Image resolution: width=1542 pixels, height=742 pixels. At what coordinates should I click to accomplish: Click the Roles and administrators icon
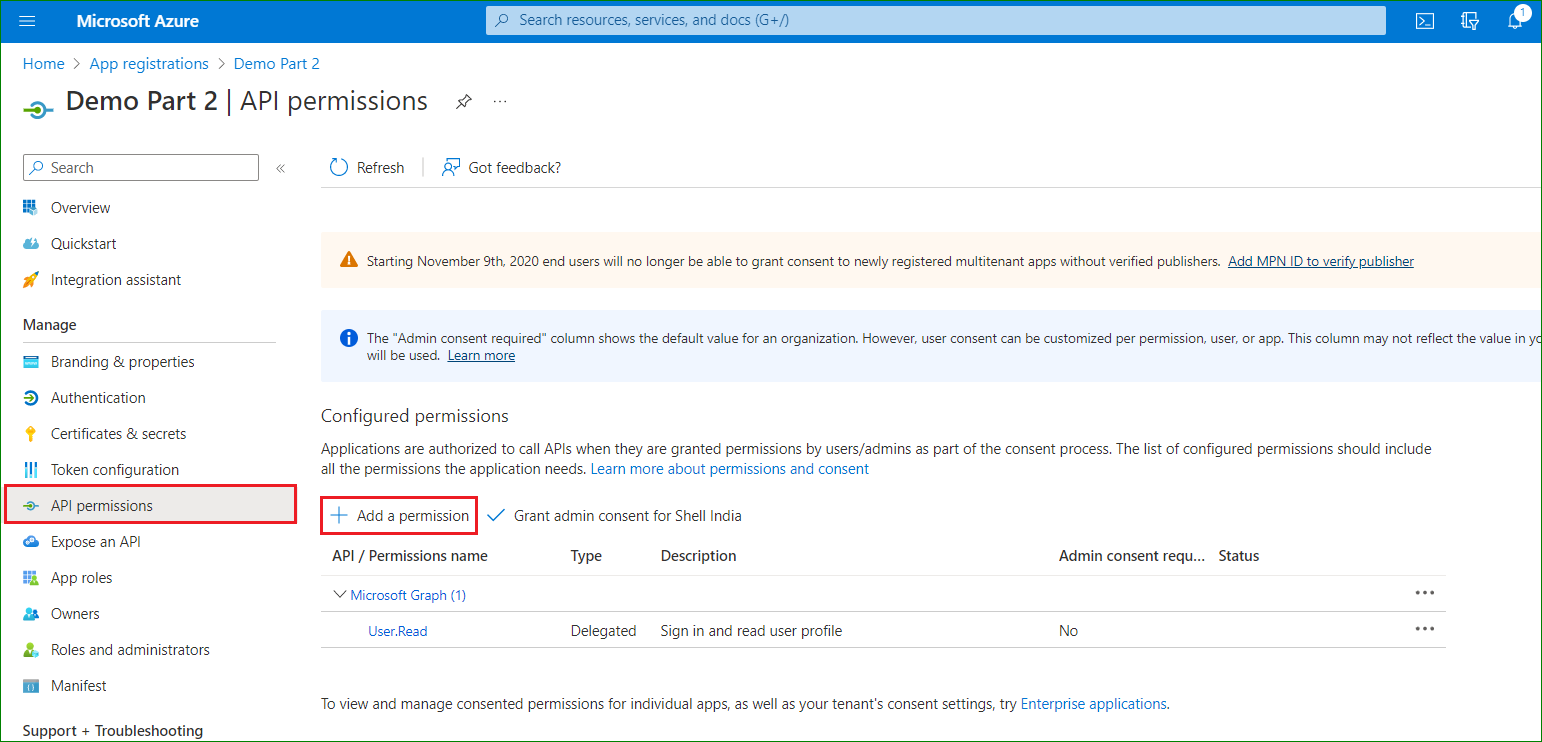(31, 650)
